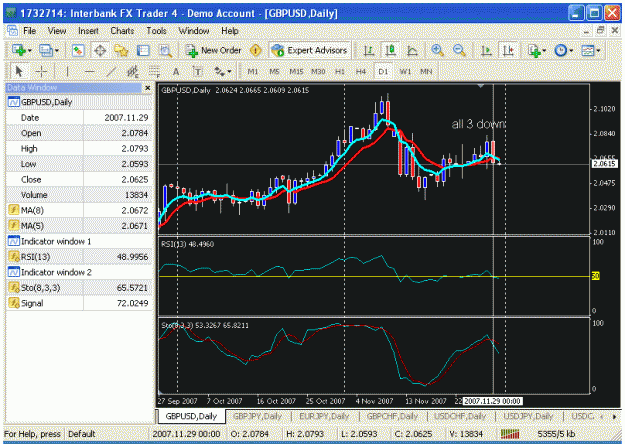
Task: Select the trendline drawing tool
Action: [111, 72]
